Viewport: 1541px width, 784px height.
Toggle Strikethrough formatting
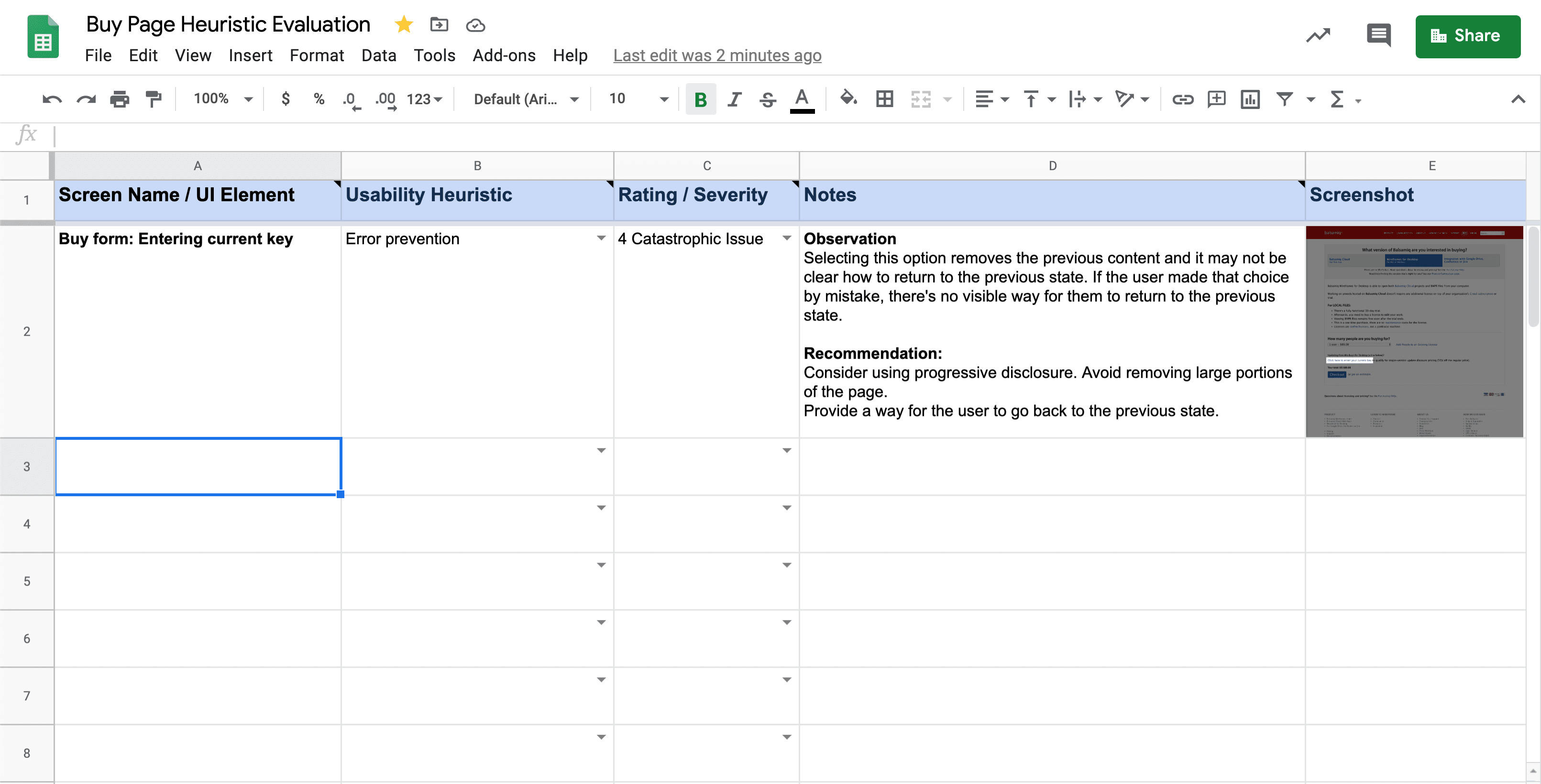coord(768,99)
